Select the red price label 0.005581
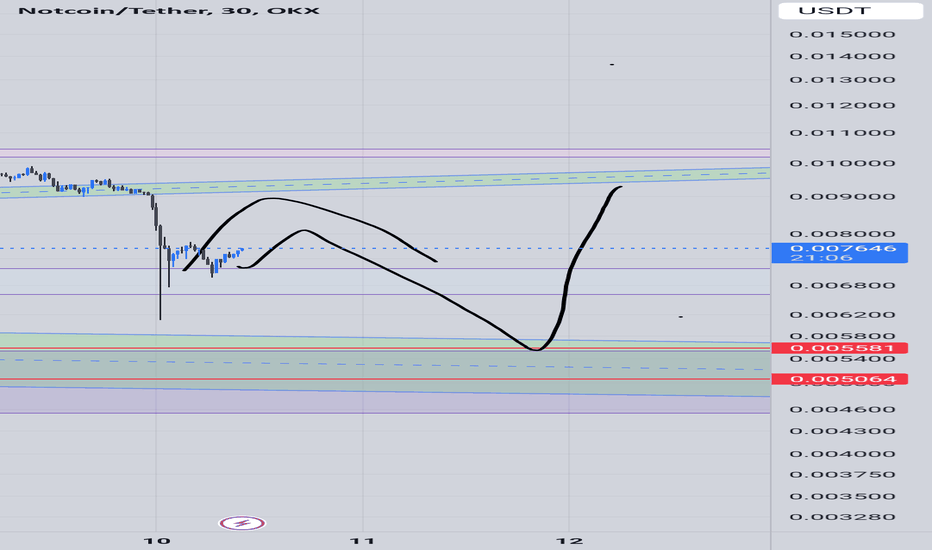This screenshot has height=550, width=932. [x=839, y=348]
